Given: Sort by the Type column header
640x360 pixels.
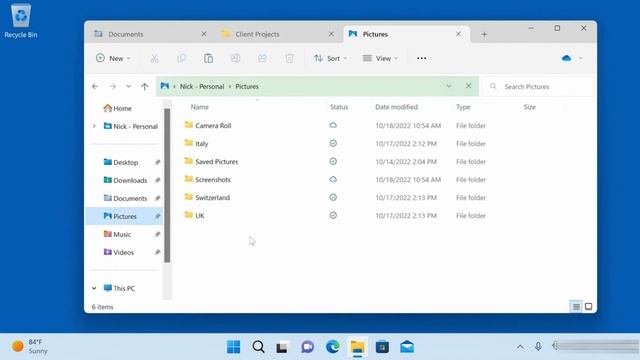Looking at the screenshot, I should [463, 107].
